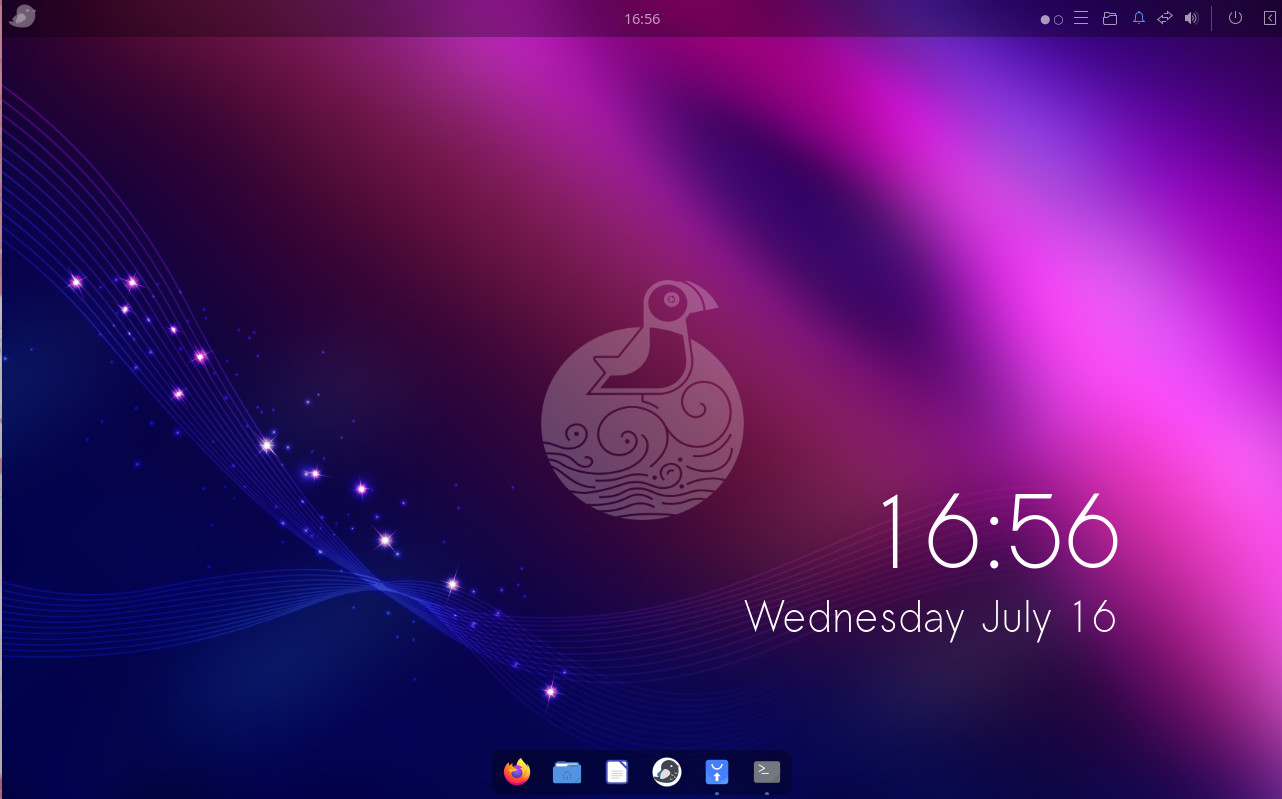Show notifications via the bell icon
The height and width of the screenshot is (799, 1282).
coord(1138,18)
